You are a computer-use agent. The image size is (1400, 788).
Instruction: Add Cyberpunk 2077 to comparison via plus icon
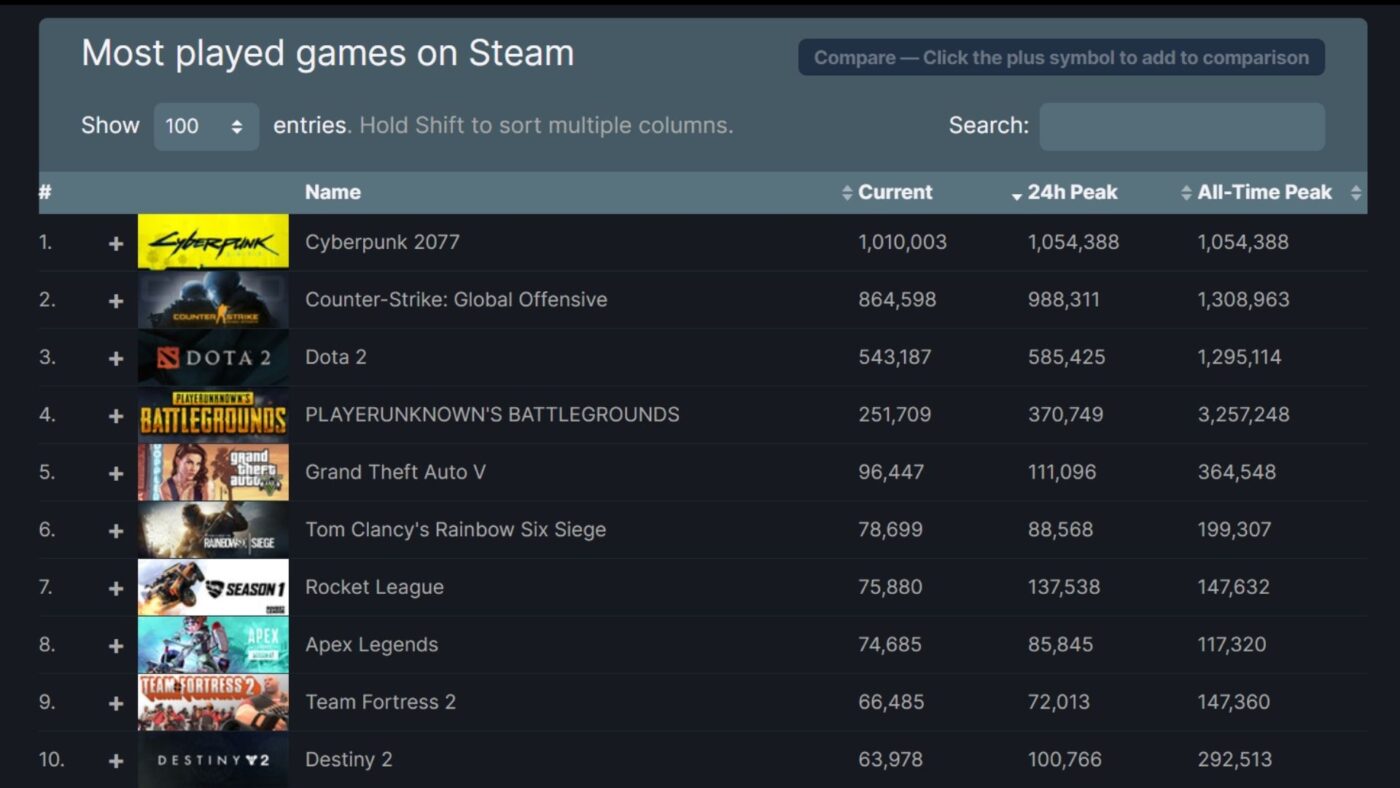pos(116,242)
